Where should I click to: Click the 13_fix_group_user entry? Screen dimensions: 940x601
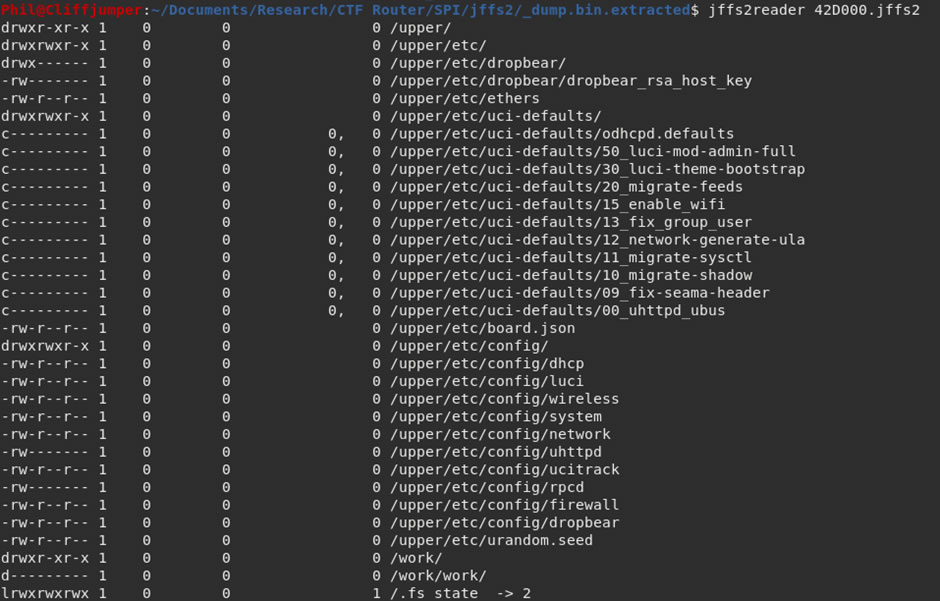point(571,222)
